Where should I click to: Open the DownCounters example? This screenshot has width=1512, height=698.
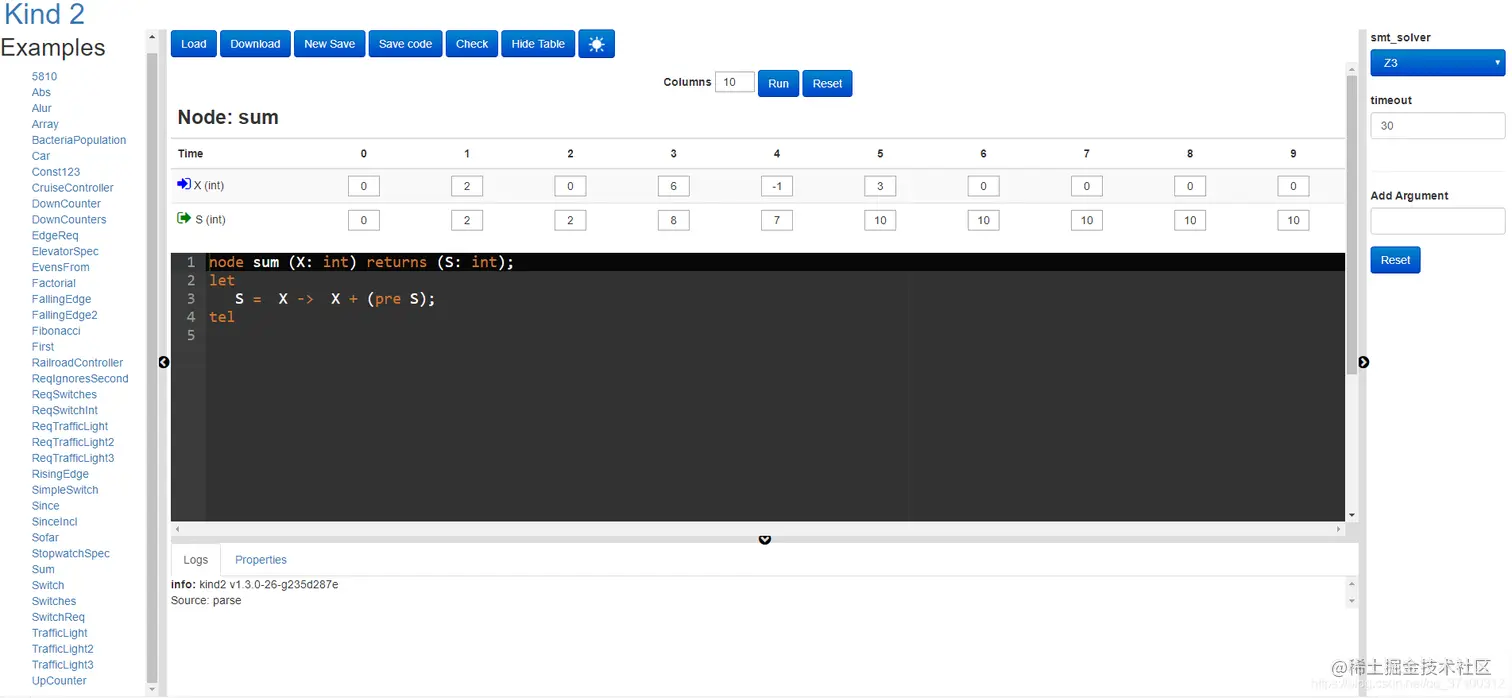pyautogui.click(x=69, y=220)
